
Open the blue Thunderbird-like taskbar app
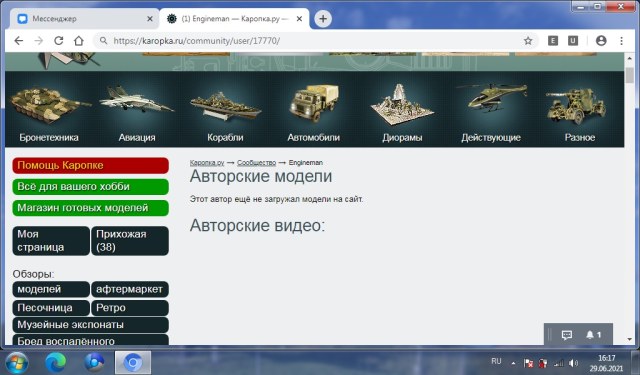[94, 362]
